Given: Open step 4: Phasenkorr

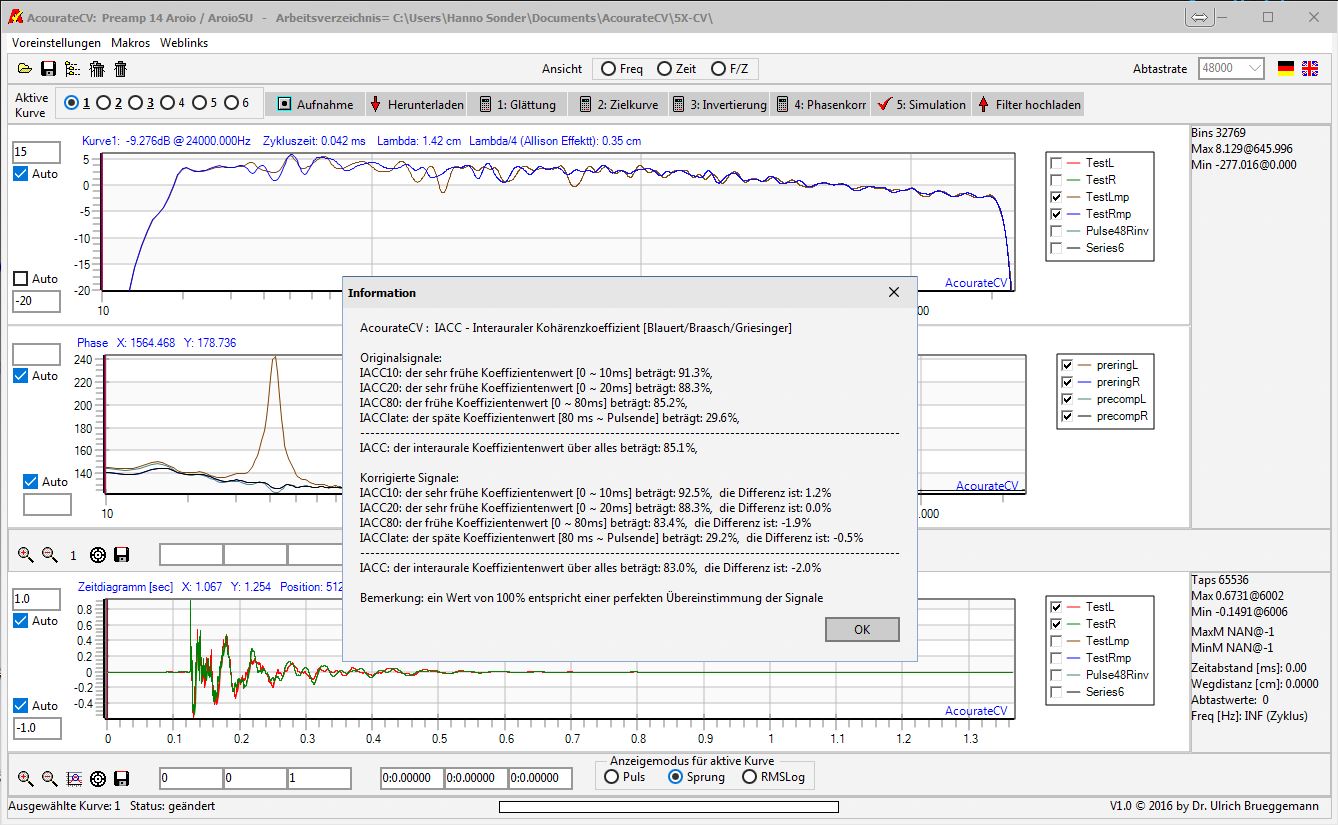Looking at the screenshot, I should [x=821, y=104].
